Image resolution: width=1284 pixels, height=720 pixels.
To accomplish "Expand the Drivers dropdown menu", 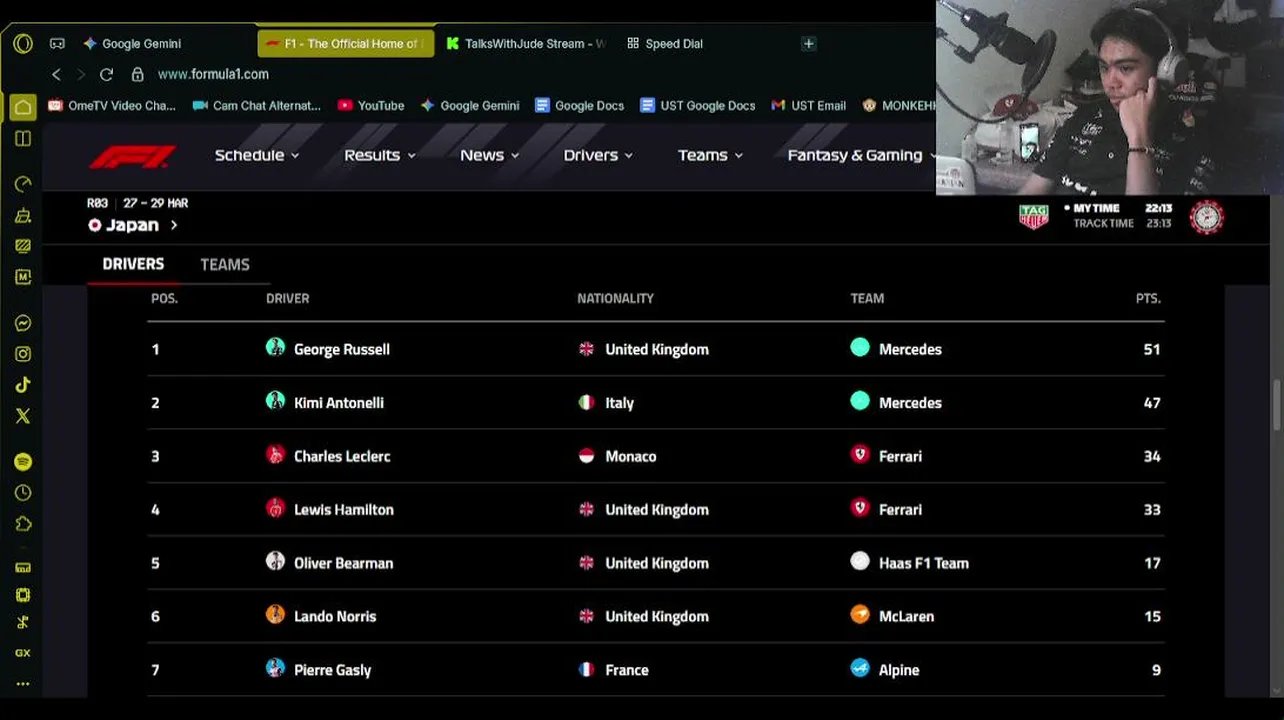I will [x=598, y=155].
